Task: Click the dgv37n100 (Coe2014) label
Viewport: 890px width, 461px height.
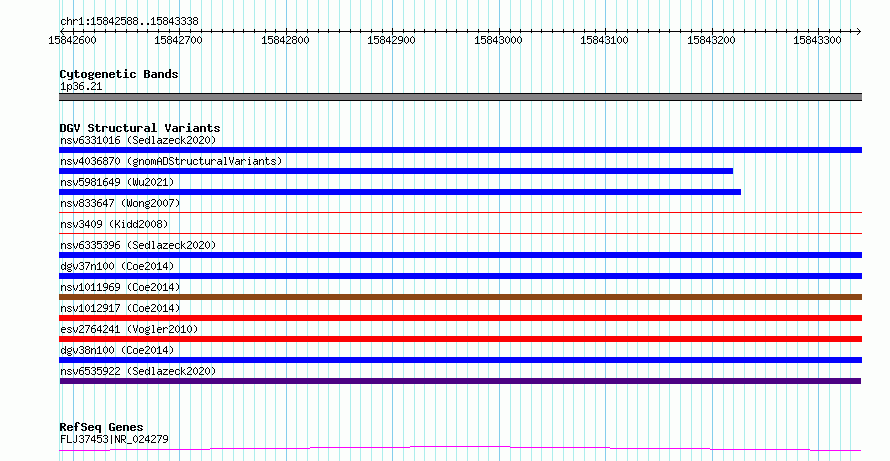Action: [117, 266]
